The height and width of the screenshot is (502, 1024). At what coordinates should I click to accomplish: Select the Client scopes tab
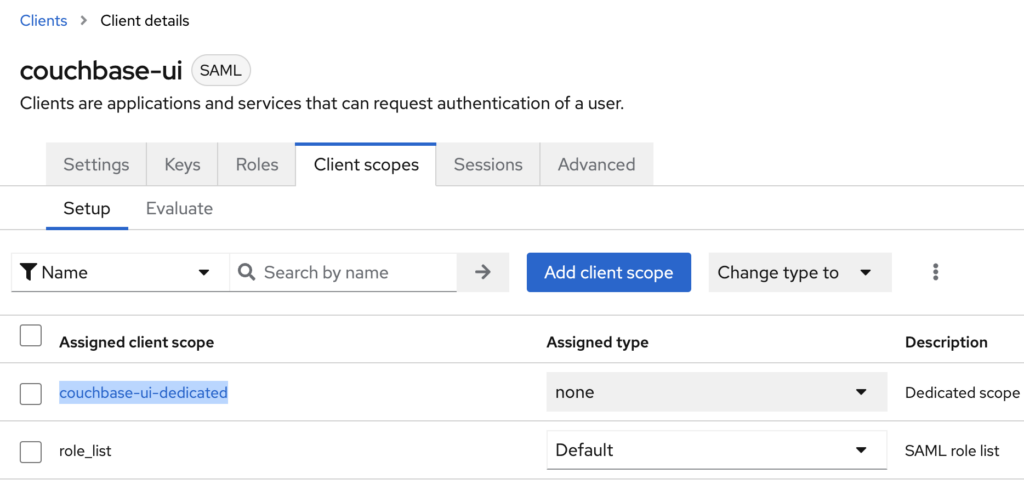point(366,165)
